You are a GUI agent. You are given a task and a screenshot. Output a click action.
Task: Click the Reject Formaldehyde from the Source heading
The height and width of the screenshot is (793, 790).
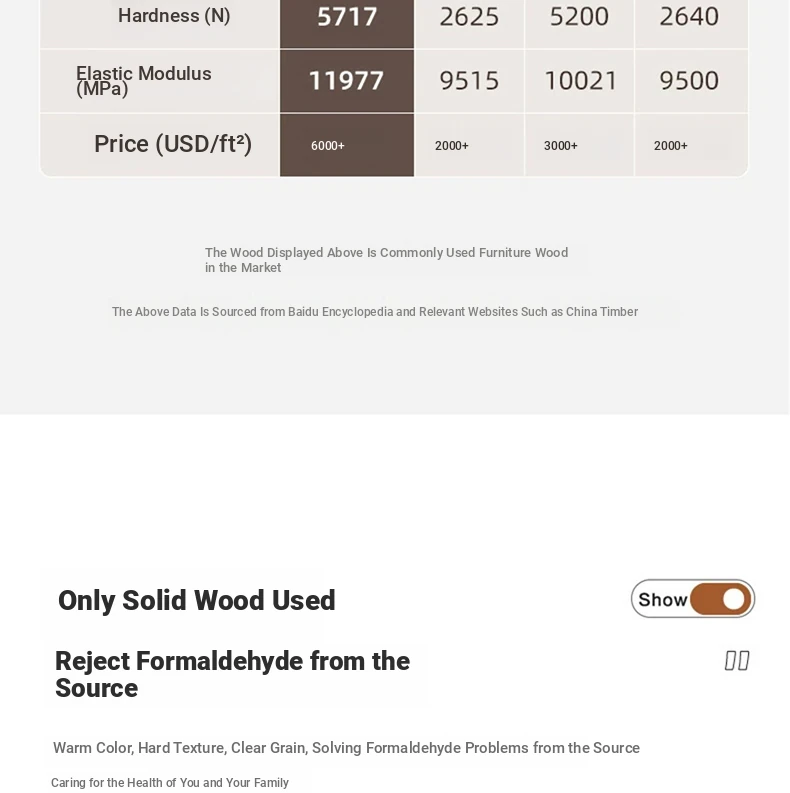[232, 674]
